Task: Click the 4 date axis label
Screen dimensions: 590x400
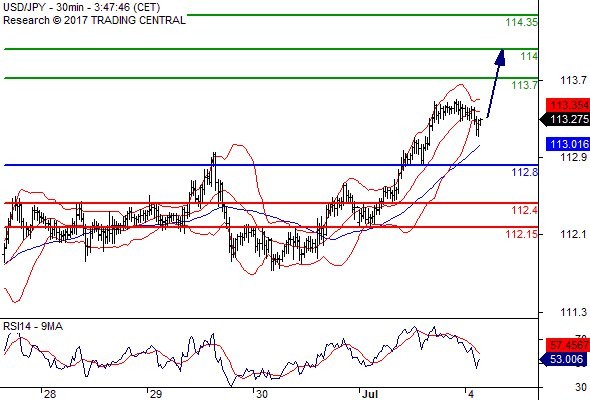Action: [471, 394]
